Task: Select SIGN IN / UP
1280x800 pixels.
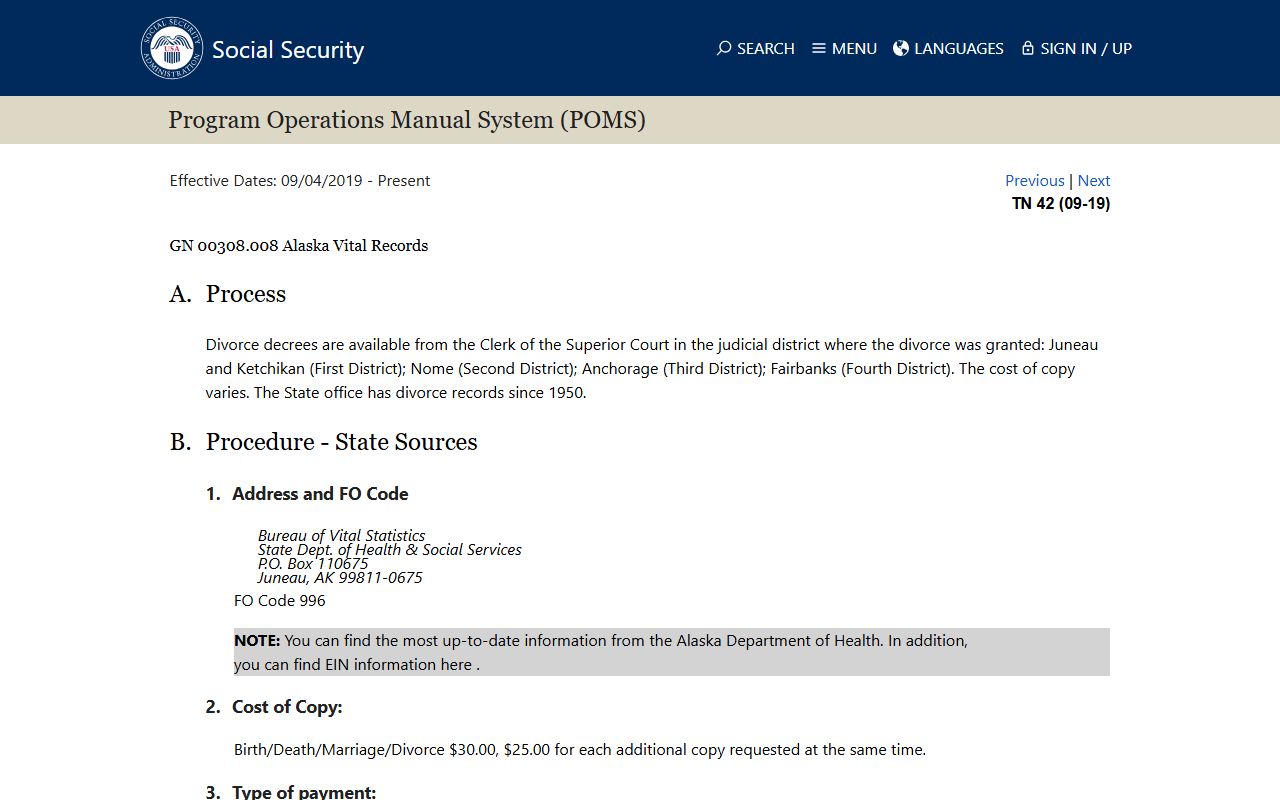Action: [x=1086, y=48]
